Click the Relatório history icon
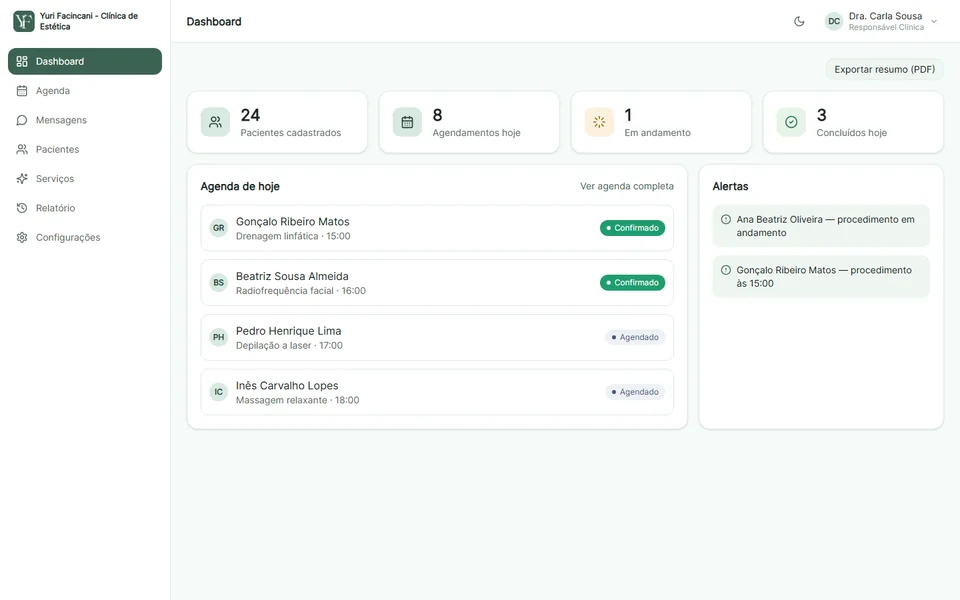 (x=22, y=208)
